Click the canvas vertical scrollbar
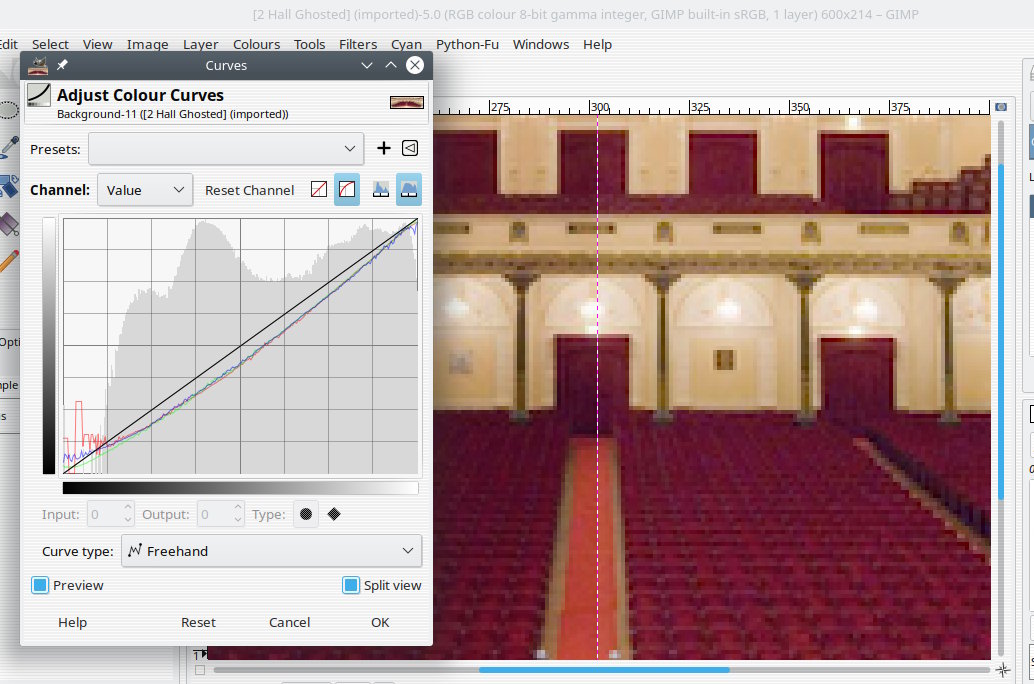Viewport: 1034px width, 684px height. click(x=1001, y=331)
